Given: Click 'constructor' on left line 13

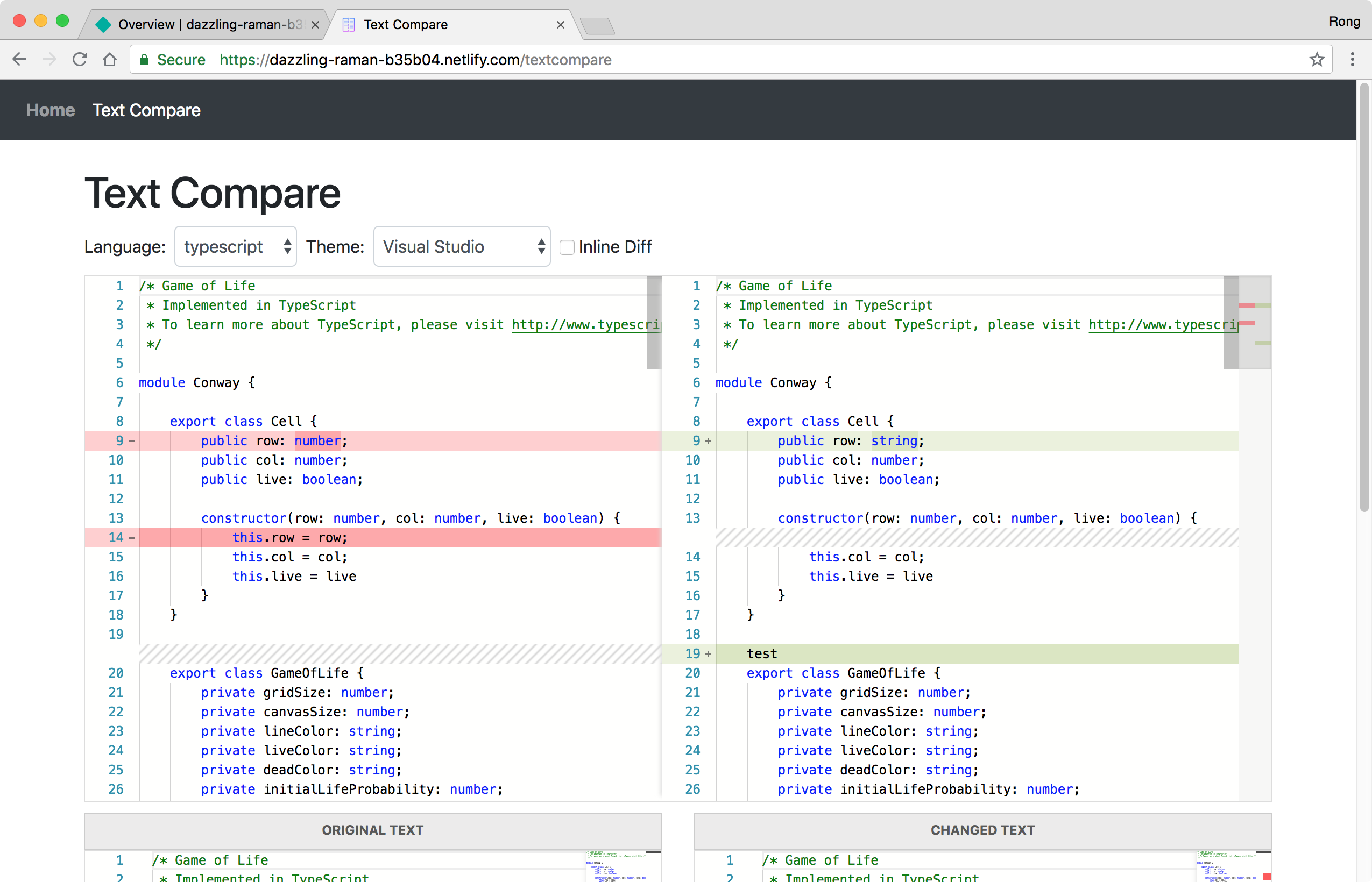Looking at the screenshot, I should [244, 518].
